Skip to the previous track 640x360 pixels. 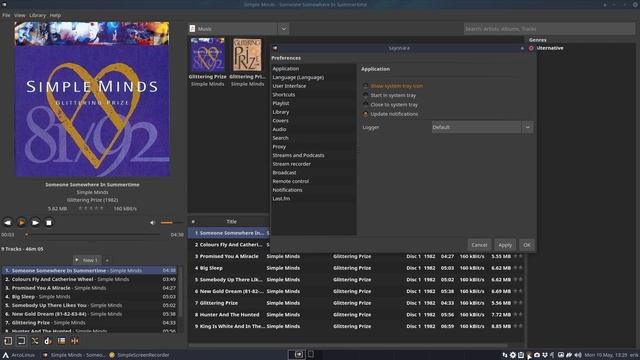point(7,222)
